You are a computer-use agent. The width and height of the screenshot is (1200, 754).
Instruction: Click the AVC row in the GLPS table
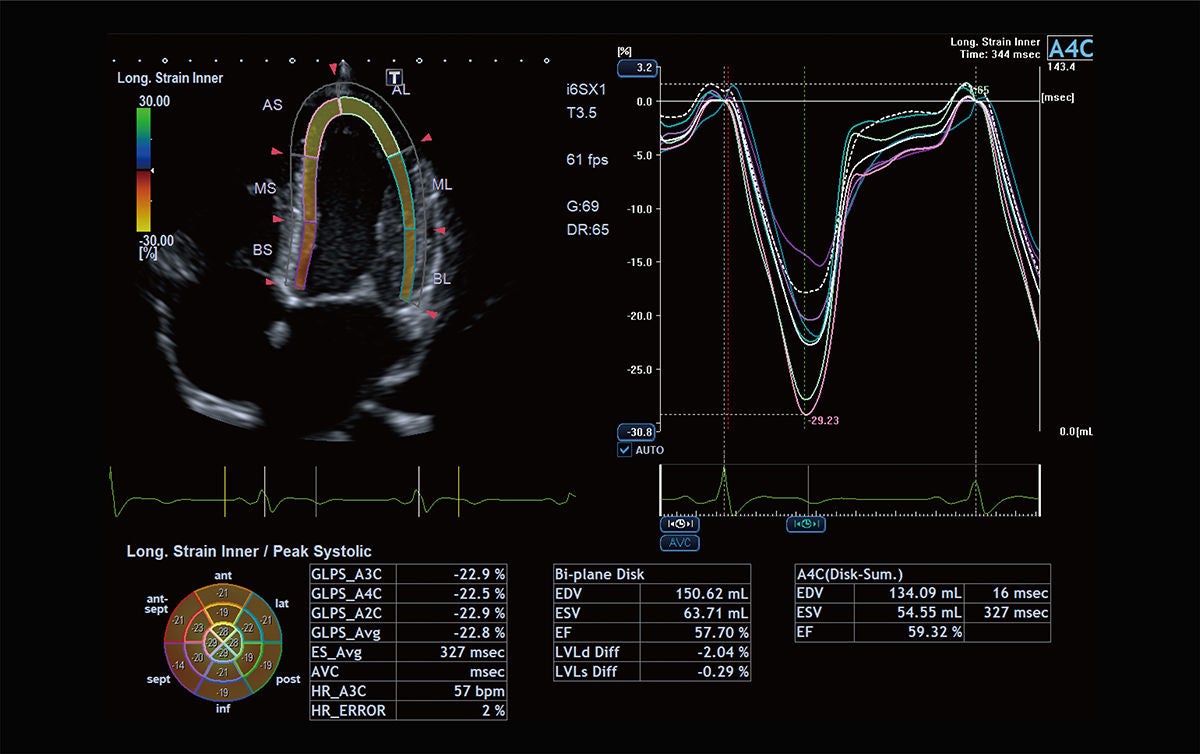pyautogui.click(x=410, y=672)
